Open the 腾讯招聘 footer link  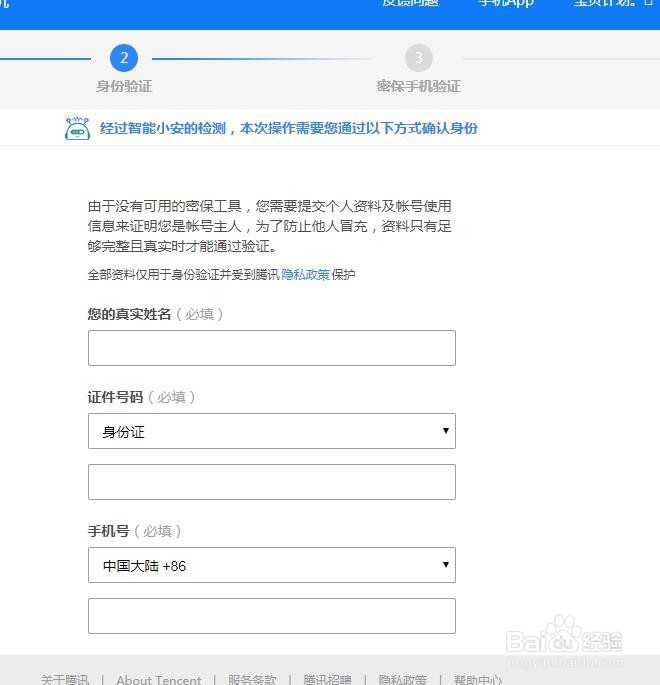[x=327, y=680]
